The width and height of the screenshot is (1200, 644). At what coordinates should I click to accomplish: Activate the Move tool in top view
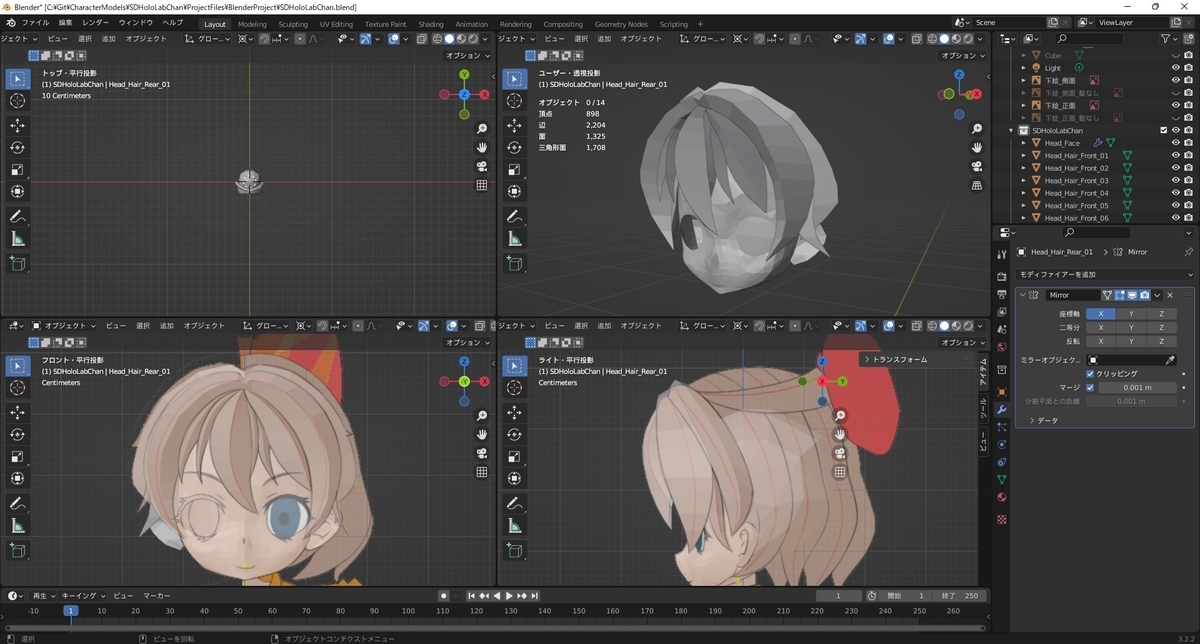click(18, 125)
